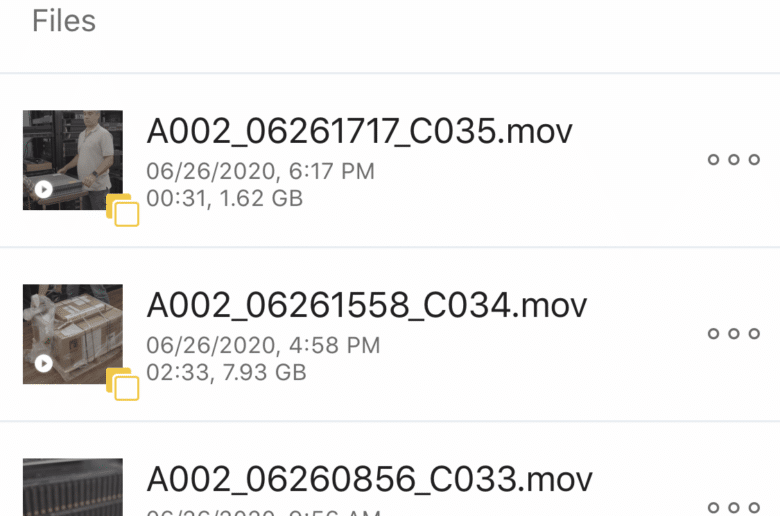Open more options for A002_06261717_C035.mov

(x=734, y=159)
